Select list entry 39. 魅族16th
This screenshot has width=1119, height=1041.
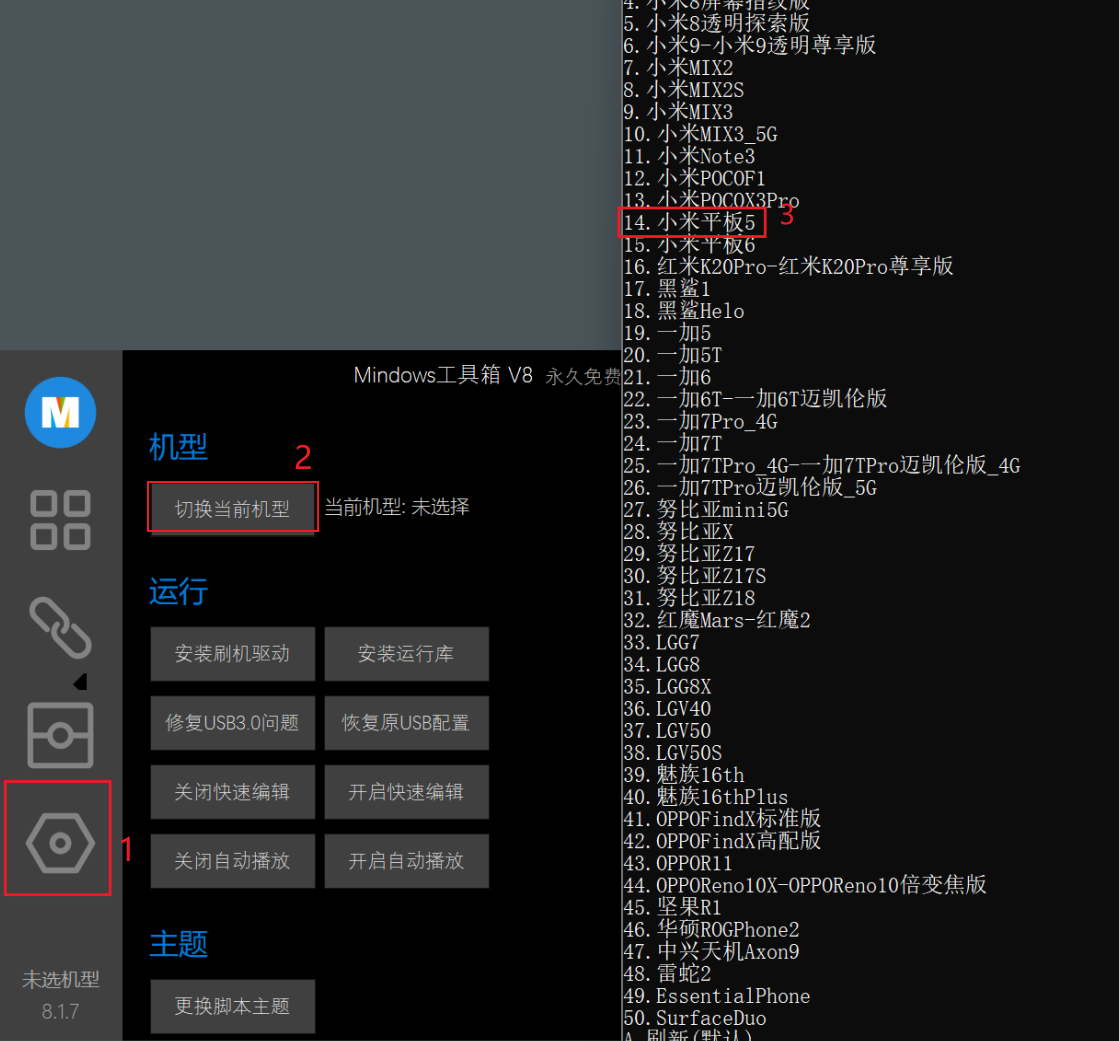[684, 776]
